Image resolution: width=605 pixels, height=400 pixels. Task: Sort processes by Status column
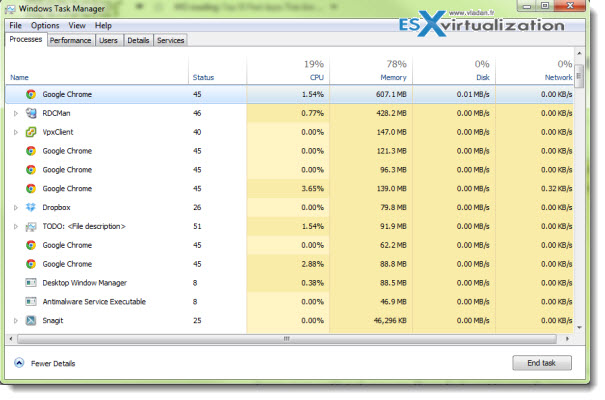203,78
